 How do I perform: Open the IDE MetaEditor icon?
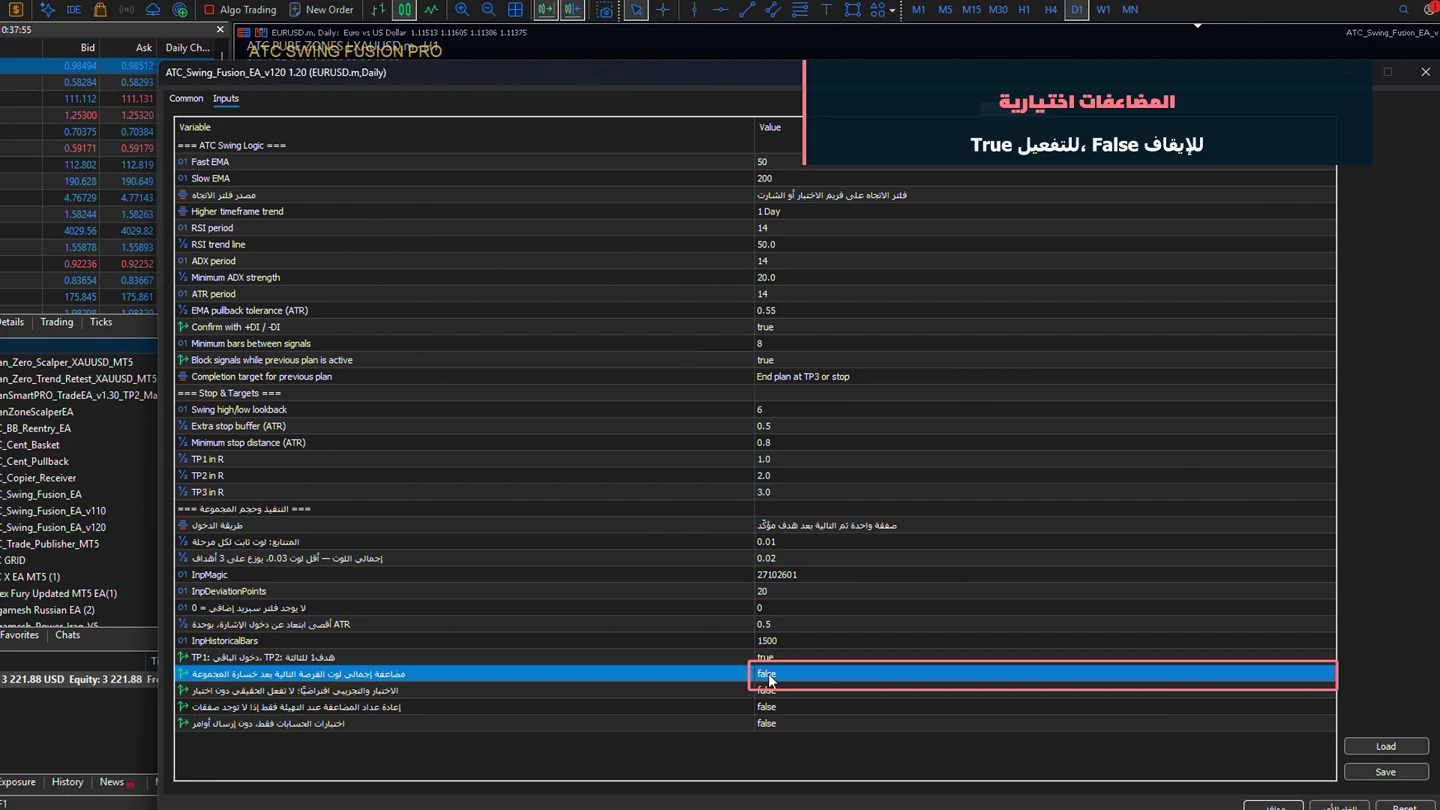73,10
